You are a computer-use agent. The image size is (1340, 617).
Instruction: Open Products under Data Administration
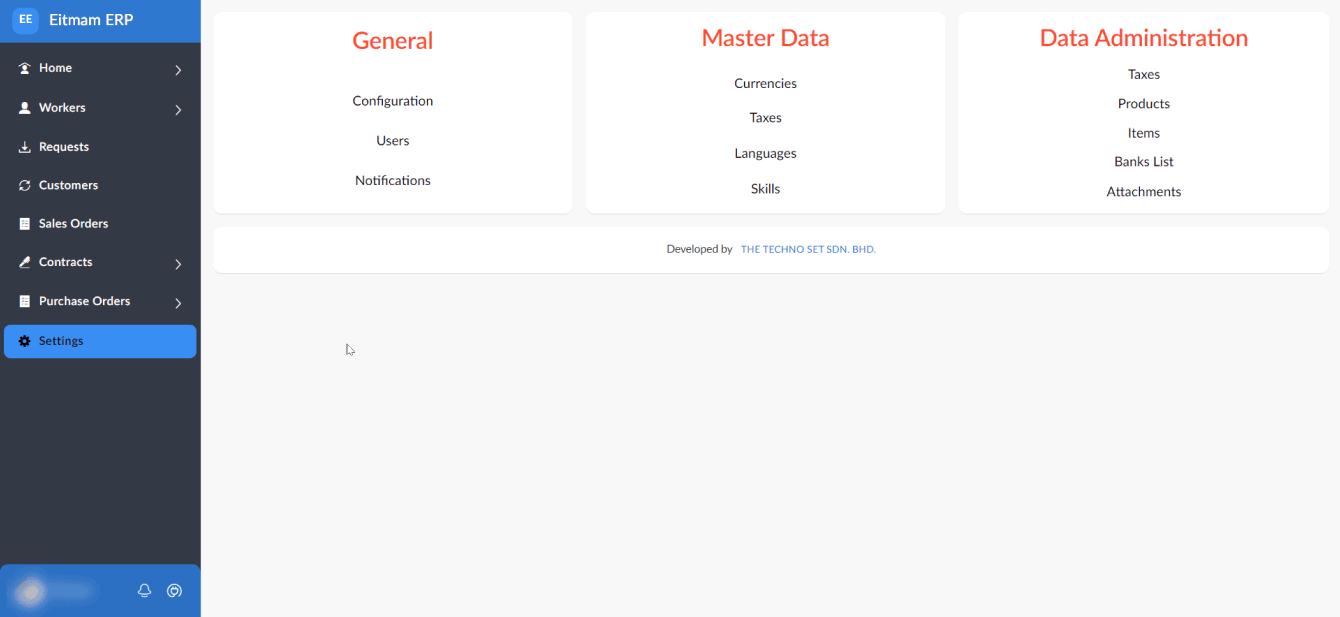(1144, 104)
